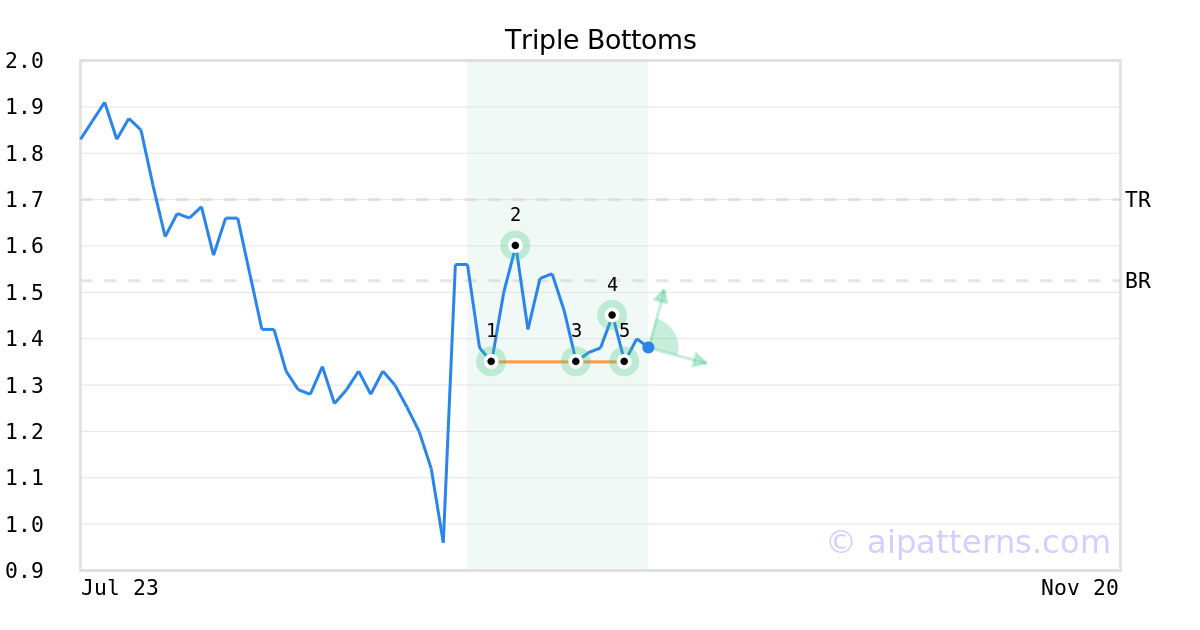The image size is (1200, 630).
Task: Click the third bottom marker 5
Action: click(624, 361)
